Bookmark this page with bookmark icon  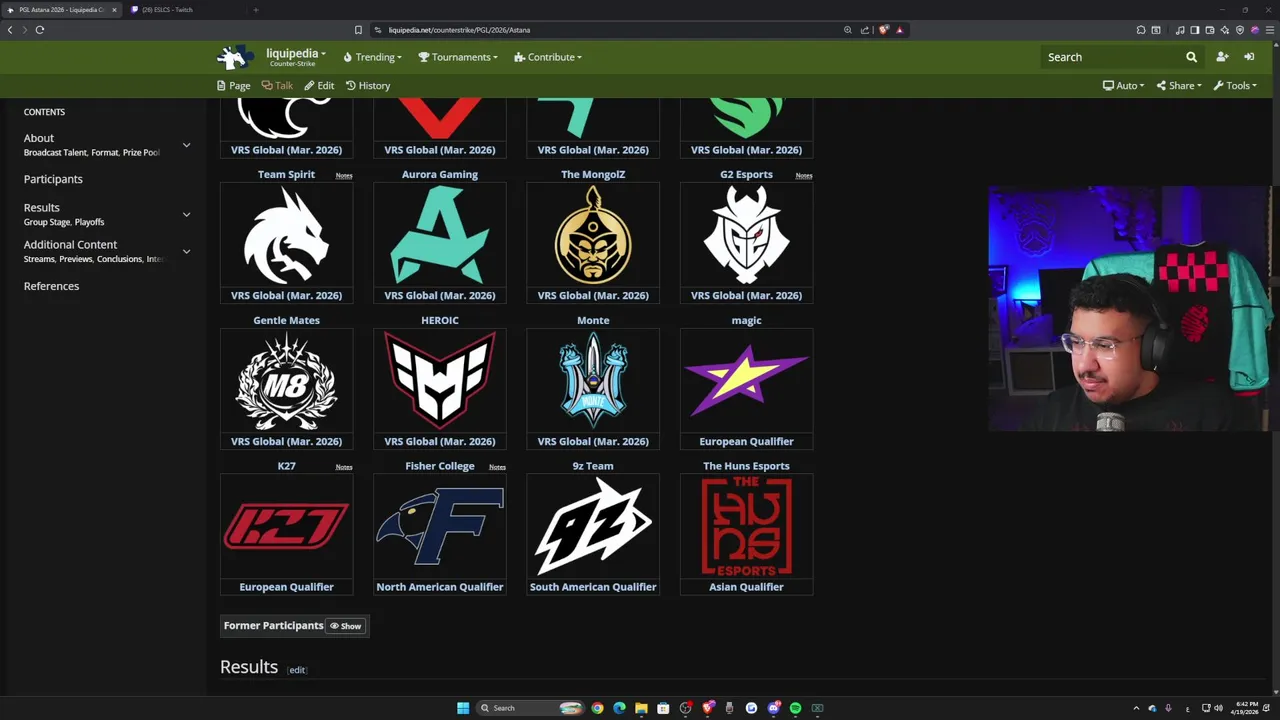coord(358,30)
